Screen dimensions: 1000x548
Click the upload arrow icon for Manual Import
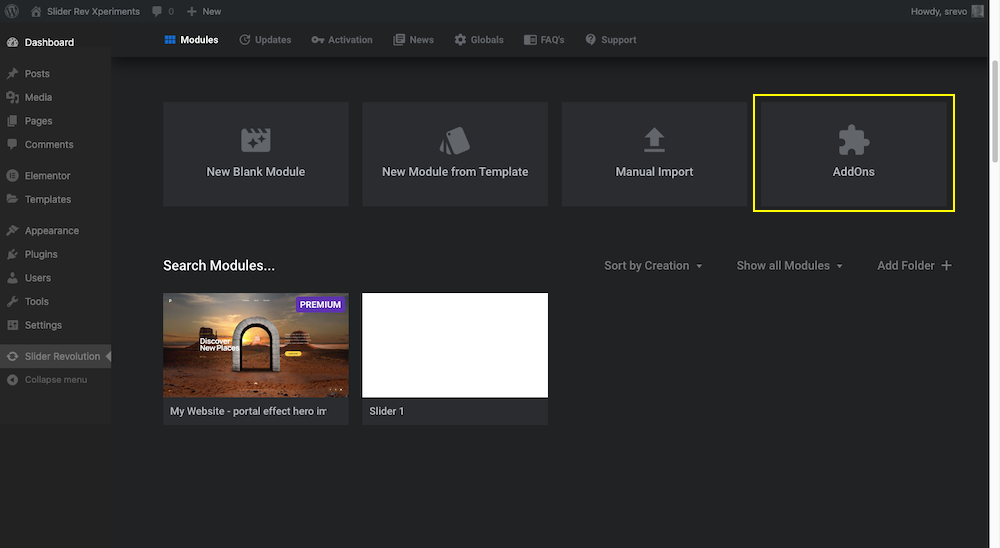pos(654,140)
